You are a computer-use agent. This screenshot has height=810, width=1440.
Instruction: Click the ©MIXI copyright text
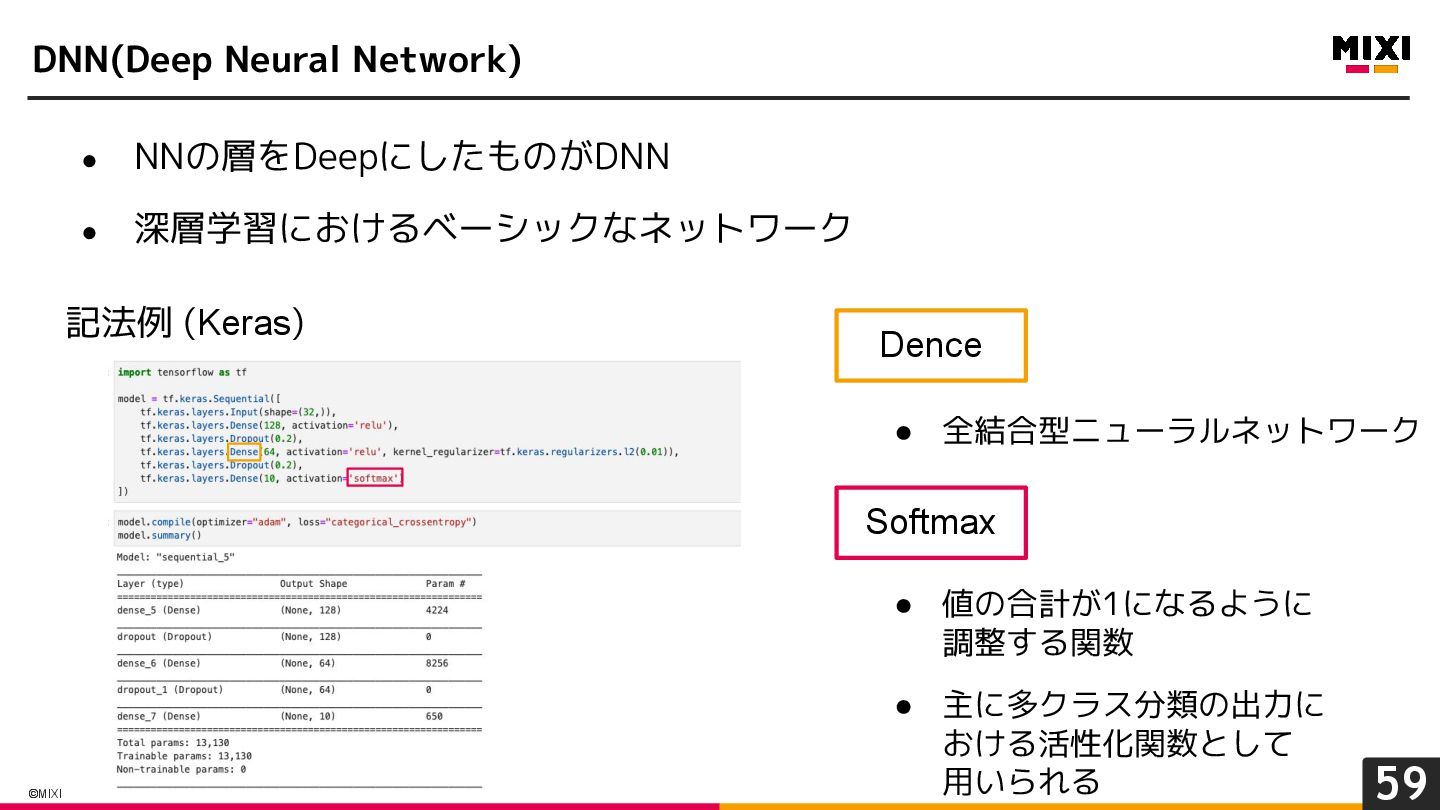[44, 794]
